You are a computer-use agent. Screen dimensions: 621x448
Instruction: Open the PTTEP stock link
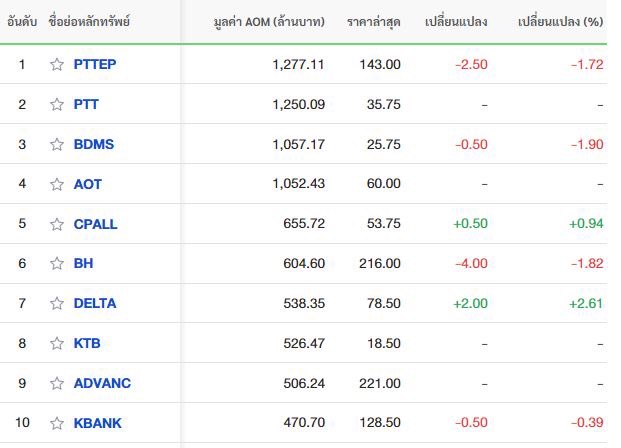95,64
